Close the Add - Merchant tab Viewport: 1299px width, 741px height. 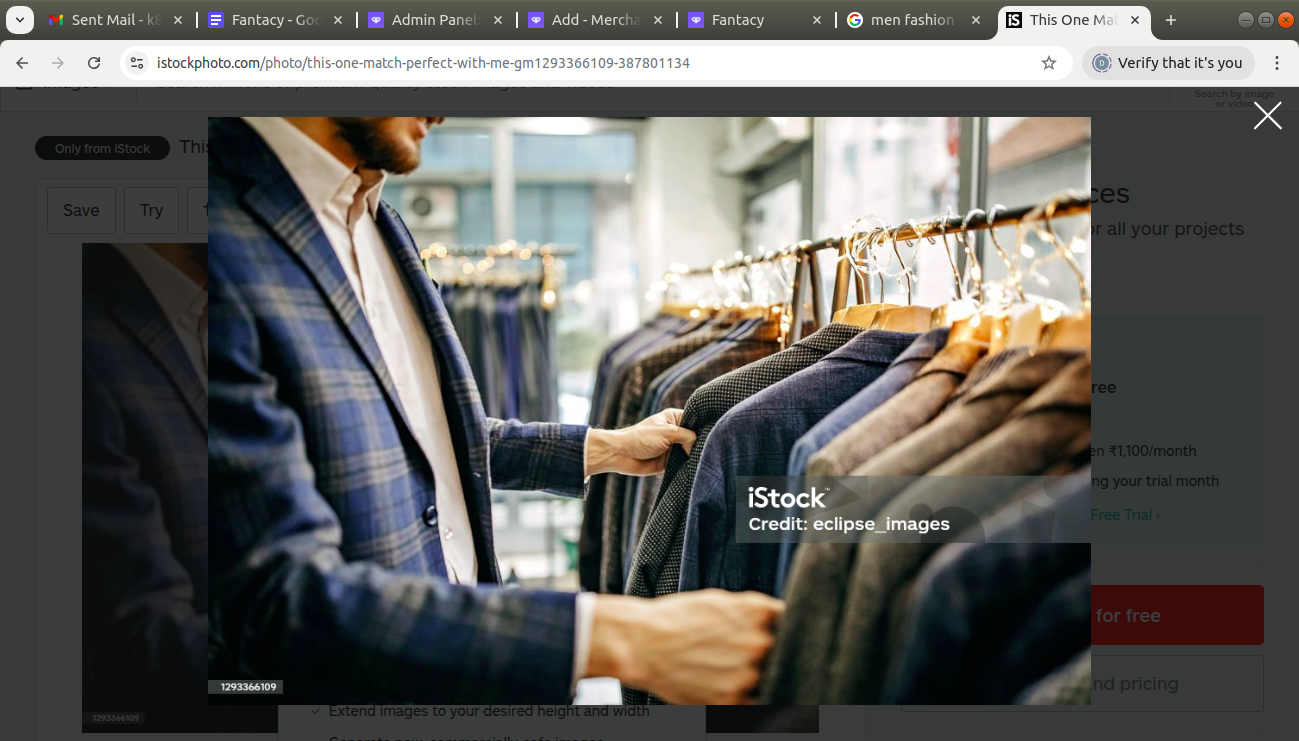coord(658,20)
